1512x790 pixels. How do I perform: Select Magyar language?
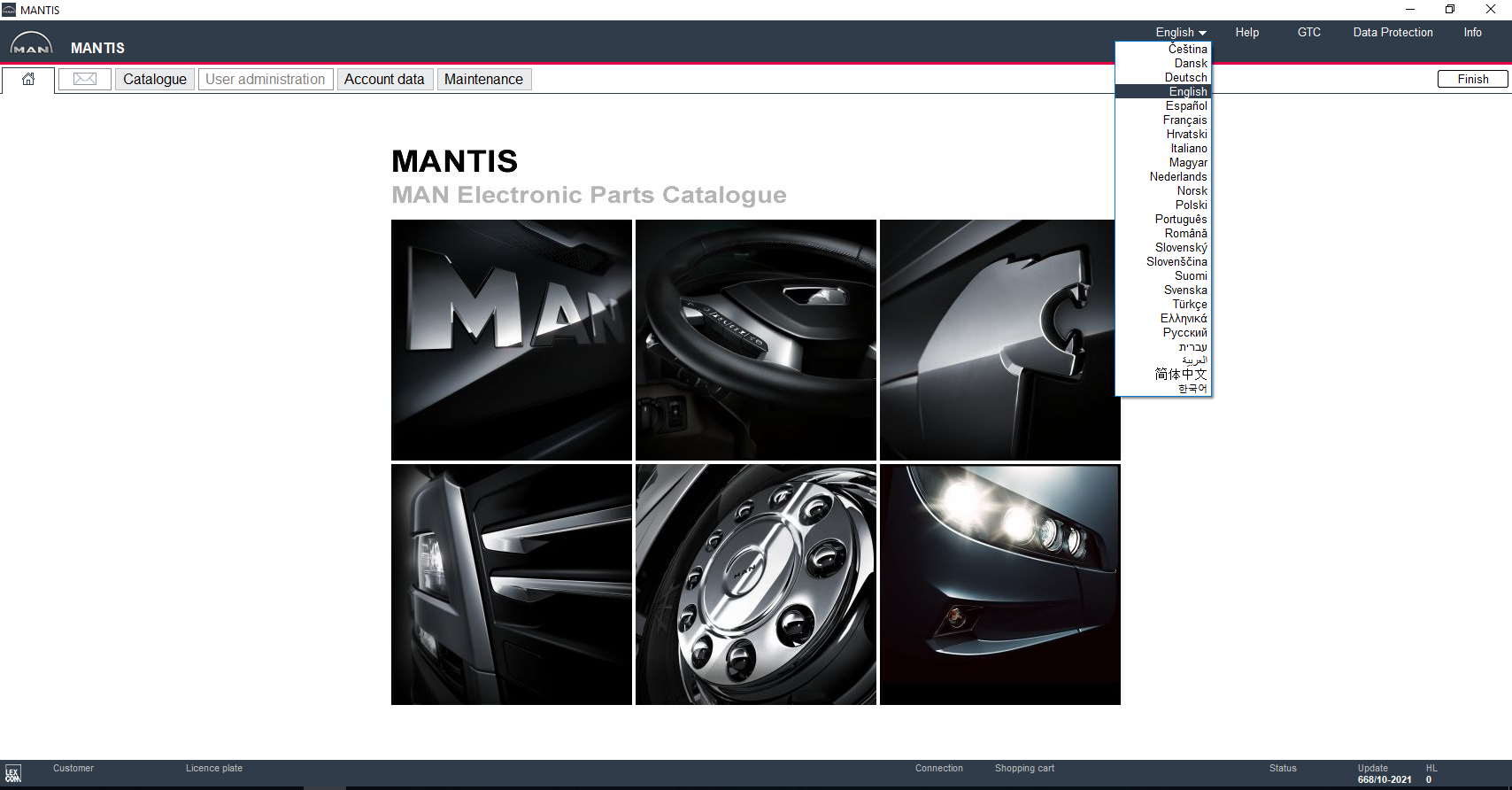[x=1163, y=162]
